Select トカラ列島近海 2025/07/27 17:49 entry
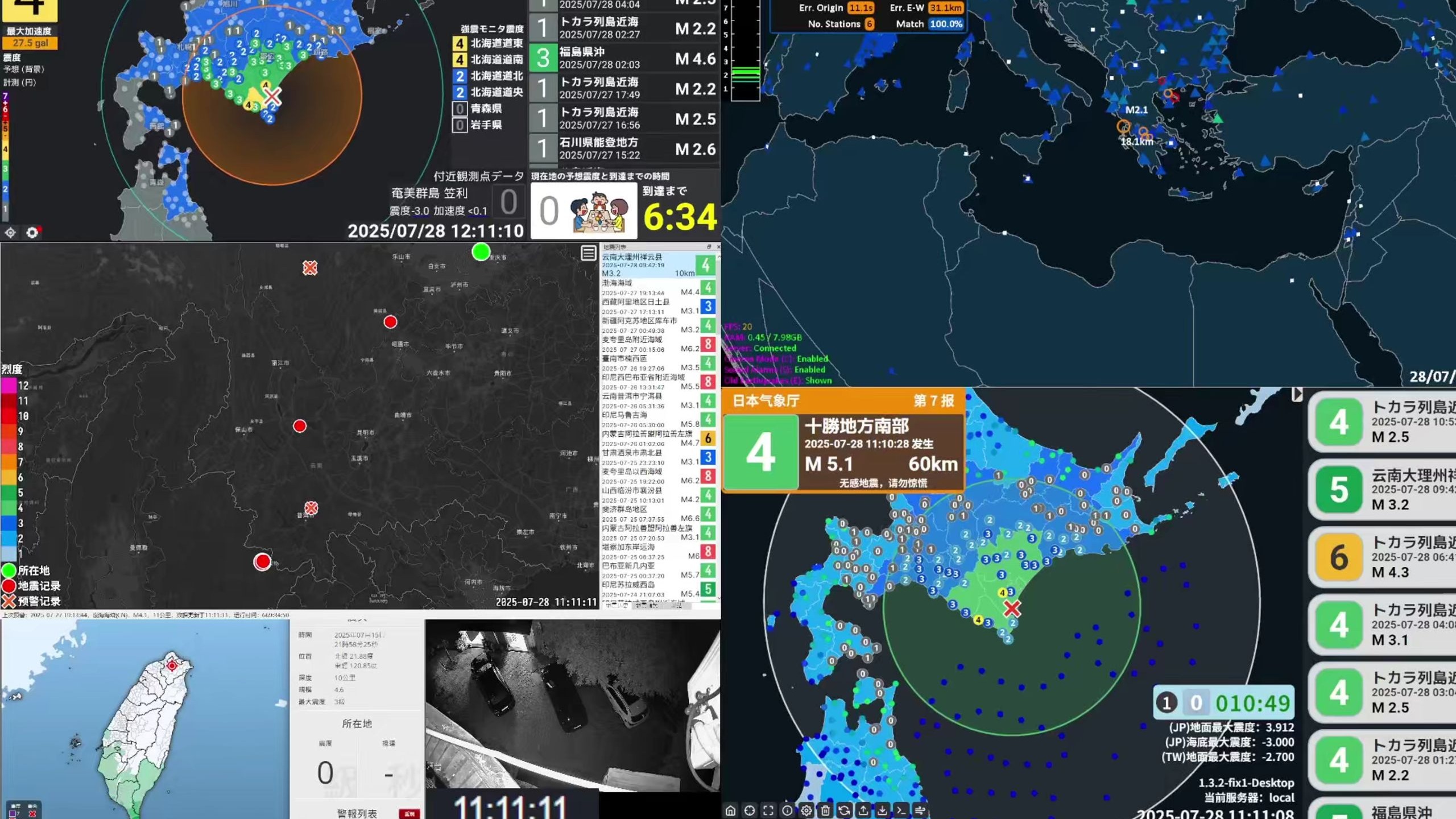Screen dimensions: 1456x819 point(624,88)
